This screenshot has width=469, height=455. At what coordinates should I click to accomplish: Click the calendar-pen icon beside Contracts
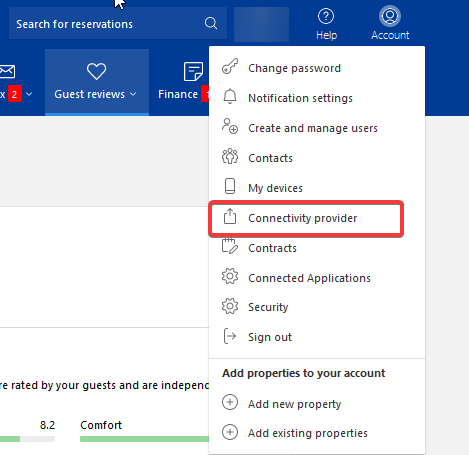point(230,246)
